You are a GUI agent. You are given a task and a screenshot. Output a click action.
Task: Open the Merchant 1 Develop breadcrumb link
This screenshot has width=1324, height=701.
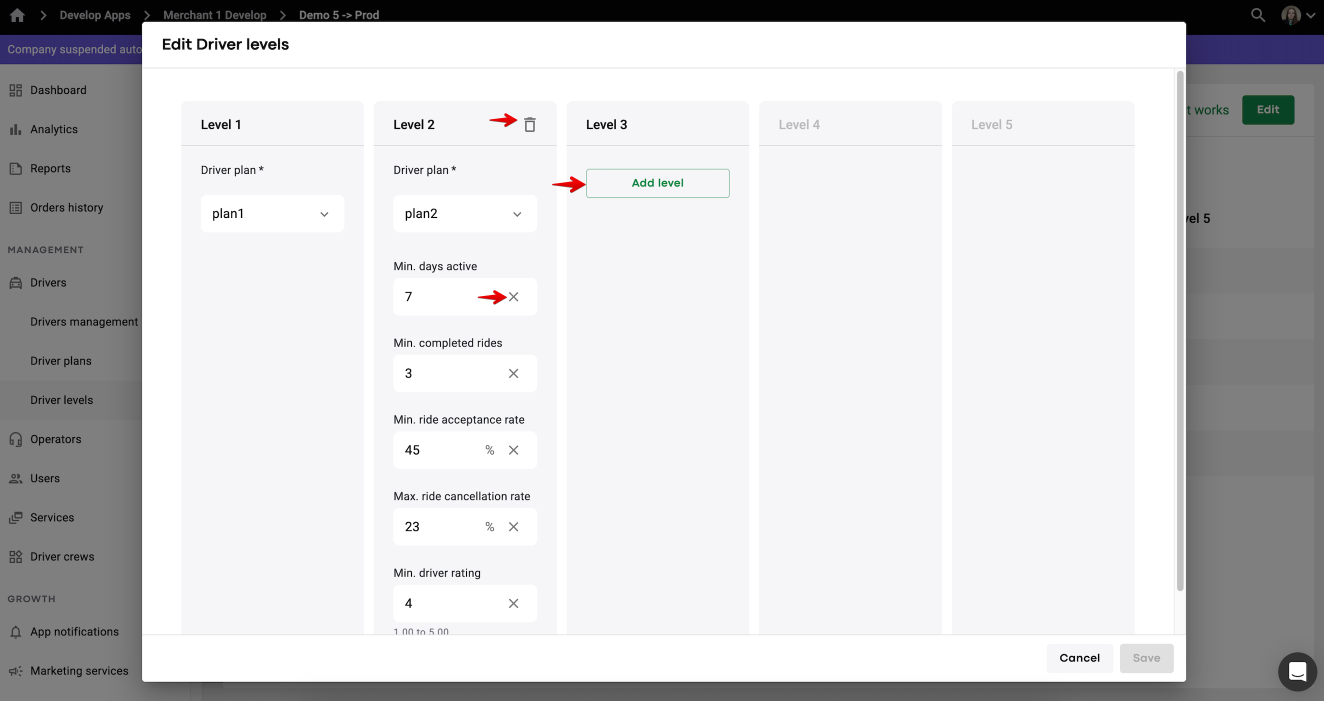[x=215, y=15]
